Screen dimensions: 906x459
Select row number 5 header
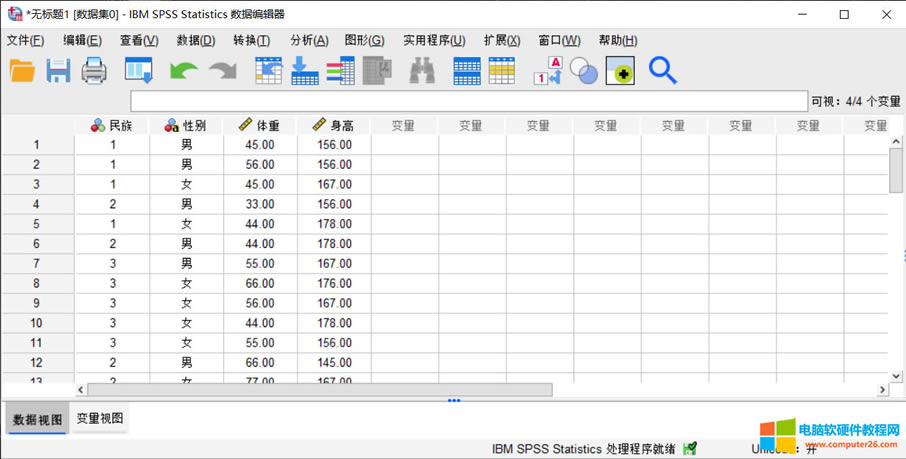[x=37, y=224]
